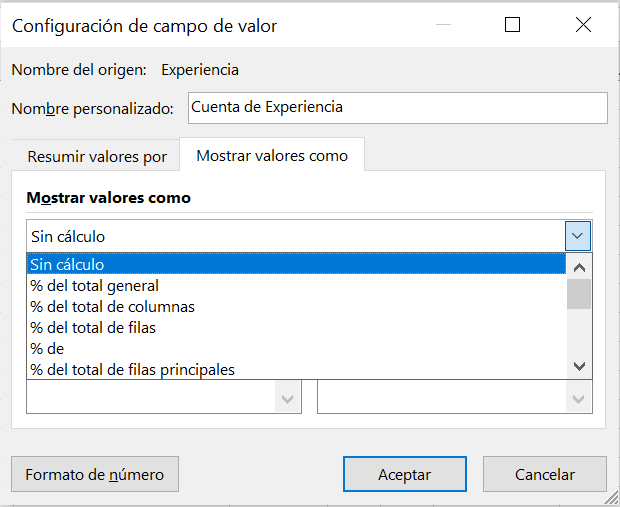Pick % del total de filas principales
This screenshot has width=620, height=507.
tap(296, 369)
